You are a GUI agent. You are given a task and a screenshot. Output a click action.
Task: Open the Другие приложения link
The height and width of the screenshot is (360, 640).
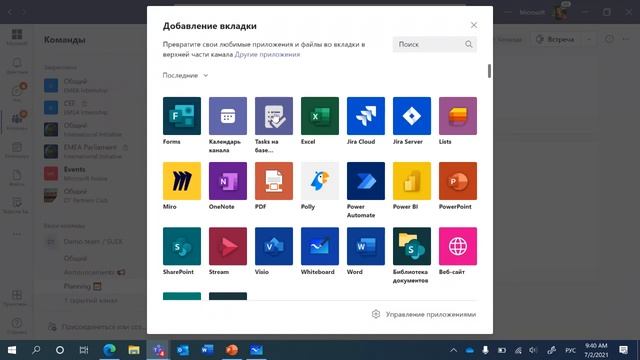pyautogui.click(x=267, y=54)
